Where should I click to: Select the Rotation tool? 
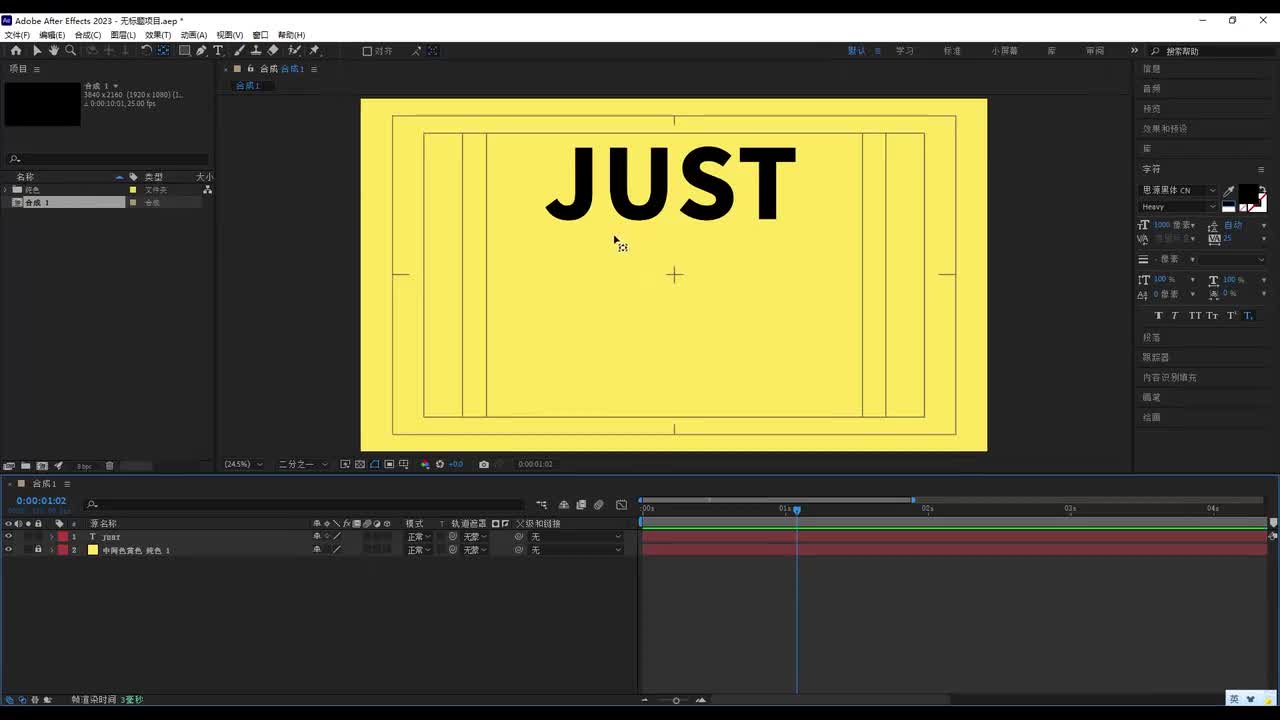(x=146, y=50)
